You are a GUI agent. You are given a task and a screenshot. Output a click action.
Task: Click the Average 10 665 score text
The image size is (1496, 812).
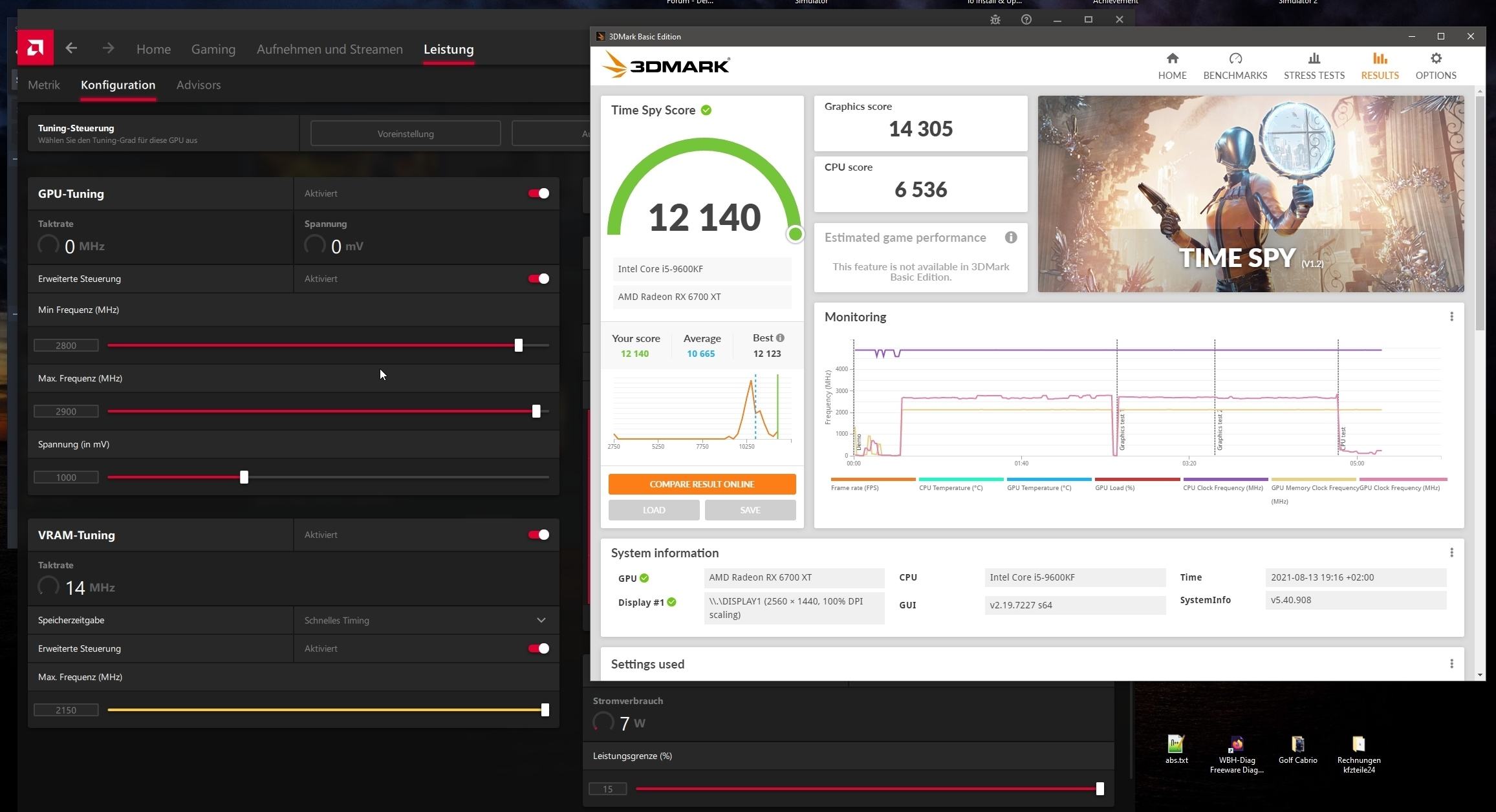(x=701, y=354)
